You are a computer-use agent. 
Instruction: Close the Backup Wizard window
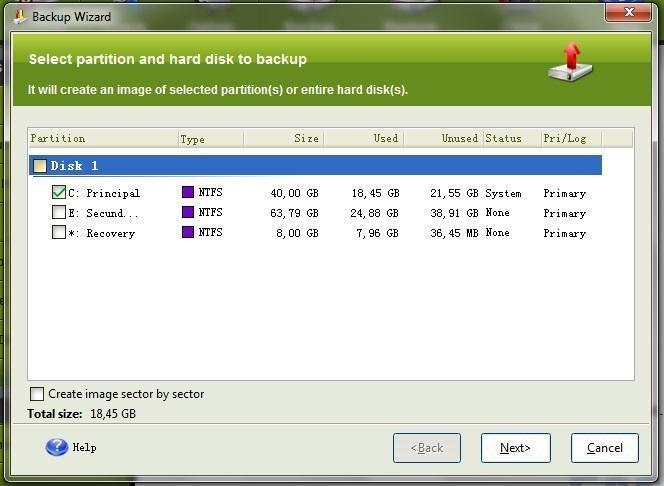(x=629, y=12)
